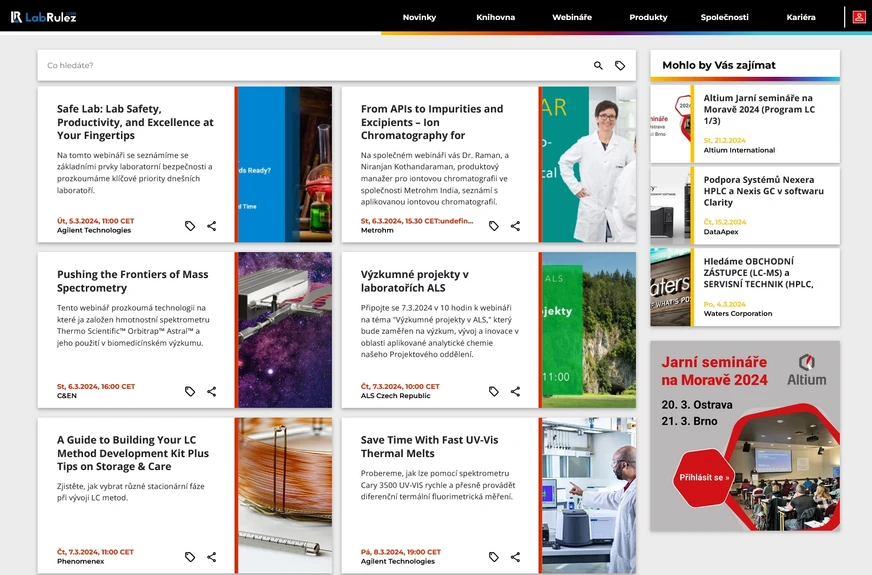Share the Safe Lab webinar card

pos(212,226)
